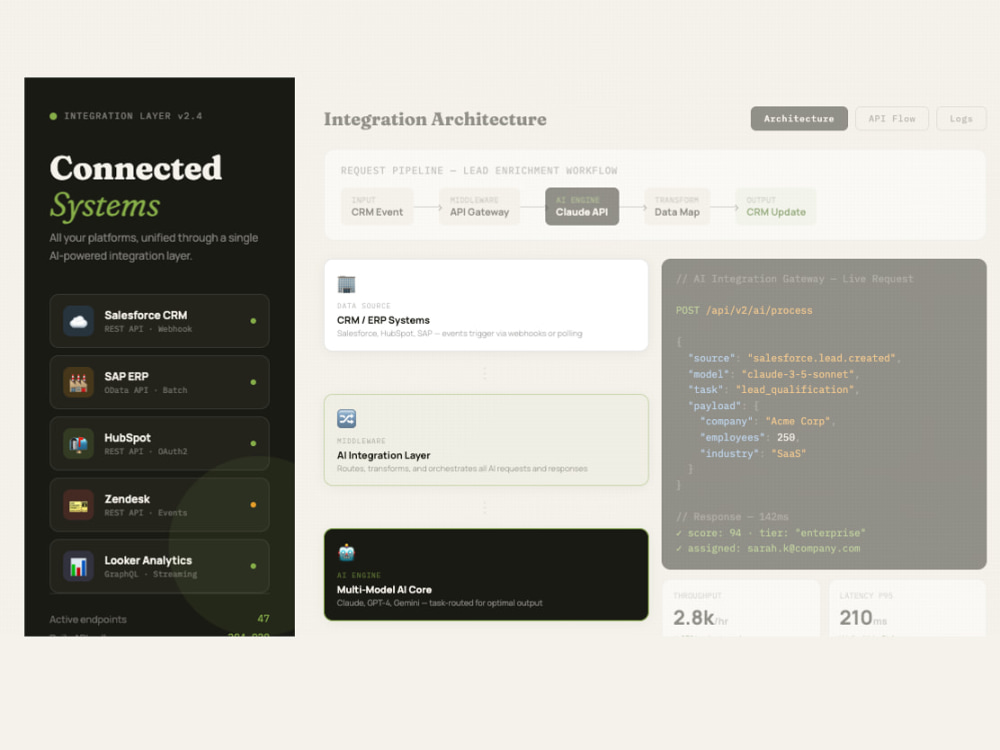The height and width of the screenshot is (750, 1000).
Task: Click the "salesforce.lead.created" source value
Action: click(821, 358)
